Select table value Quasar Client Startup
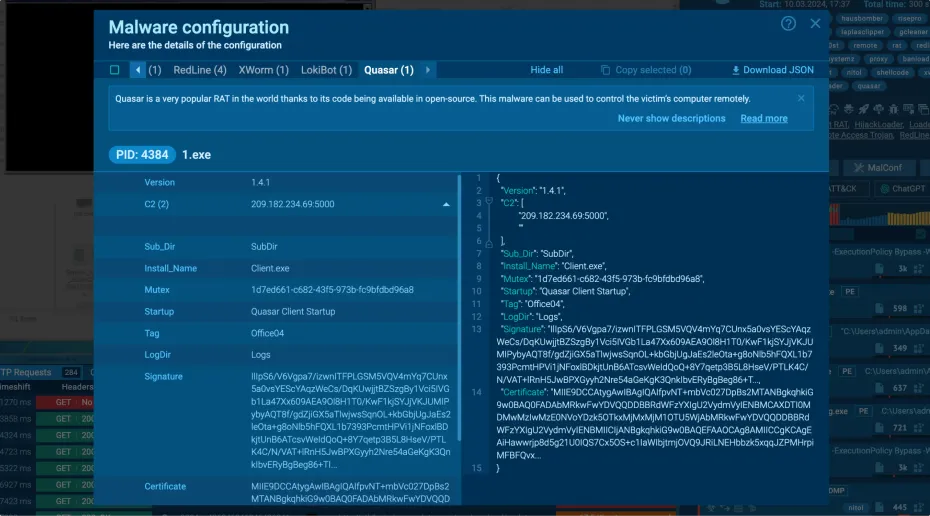 (x=293, y=311)
